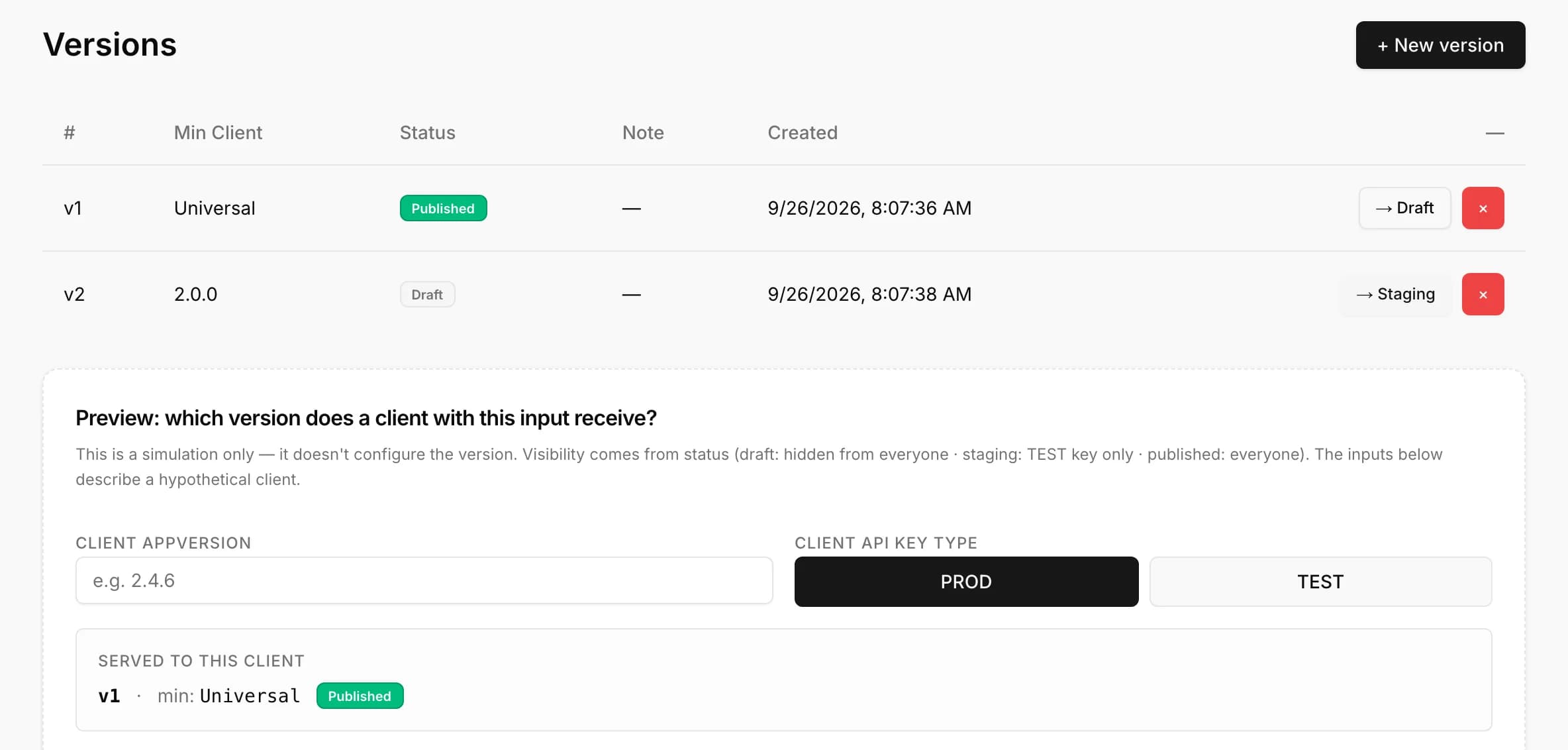This screenshot has width=1568, height=750.
Task: Click the + New version button
Action: 1440,45
